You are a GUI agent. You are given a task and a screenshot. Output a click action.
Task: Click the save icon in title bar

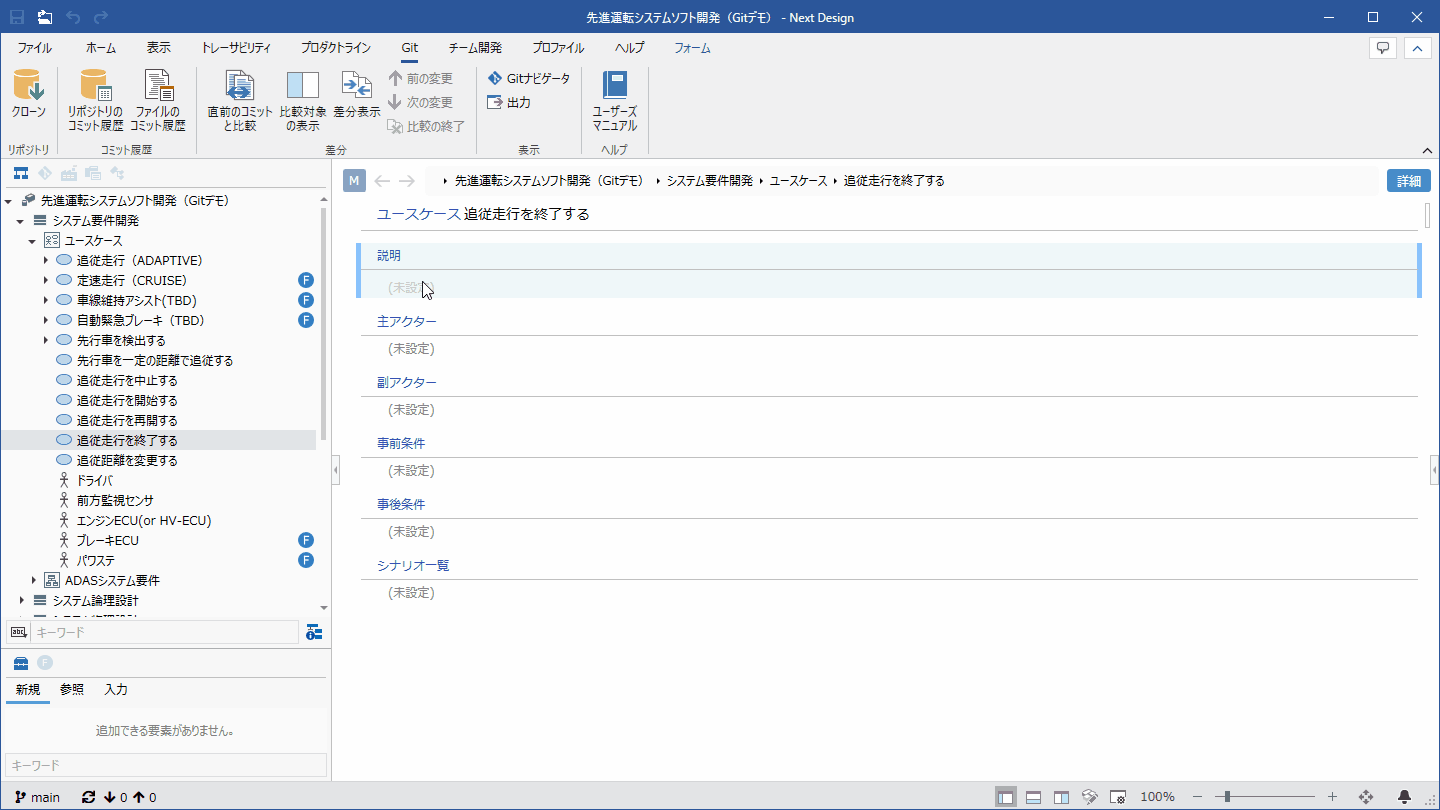pos(17,17)
